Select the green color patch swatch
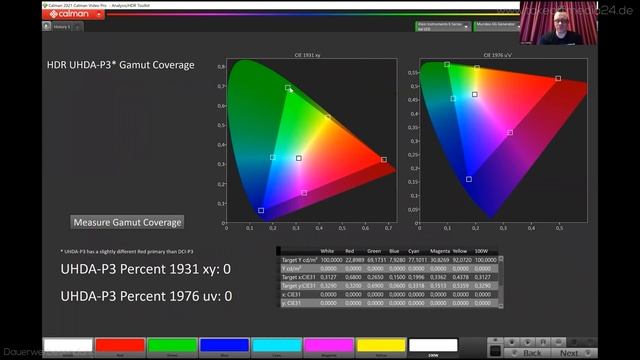 (172, 346)
